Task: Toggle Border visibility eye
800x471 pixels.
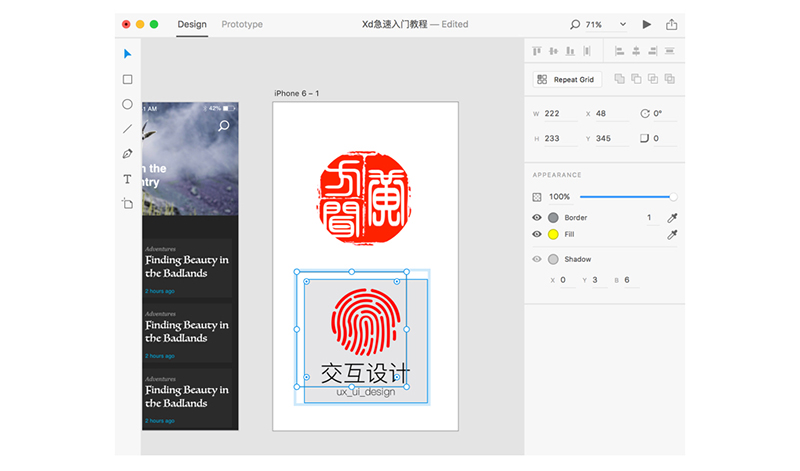Action: [x=537, y=217]
